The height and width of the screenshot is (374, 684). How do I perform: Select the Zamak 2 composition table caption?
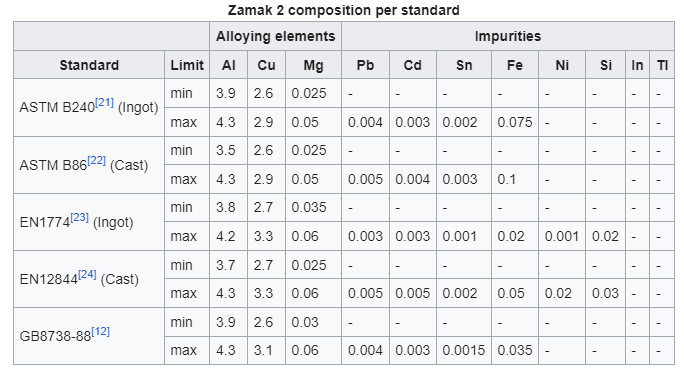tap(344, 10)
